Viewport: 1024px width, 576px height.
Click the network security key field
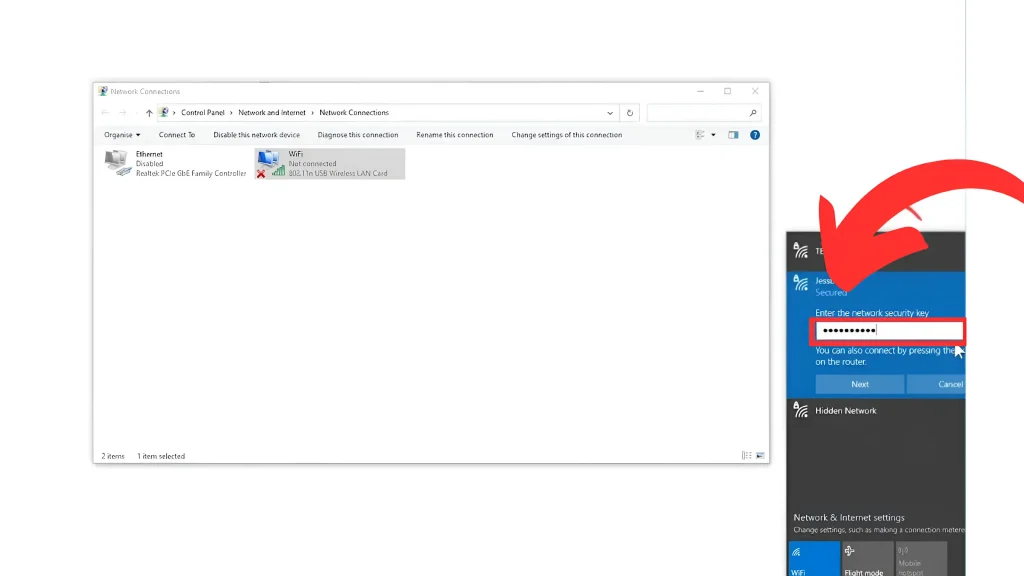point(888,331)
